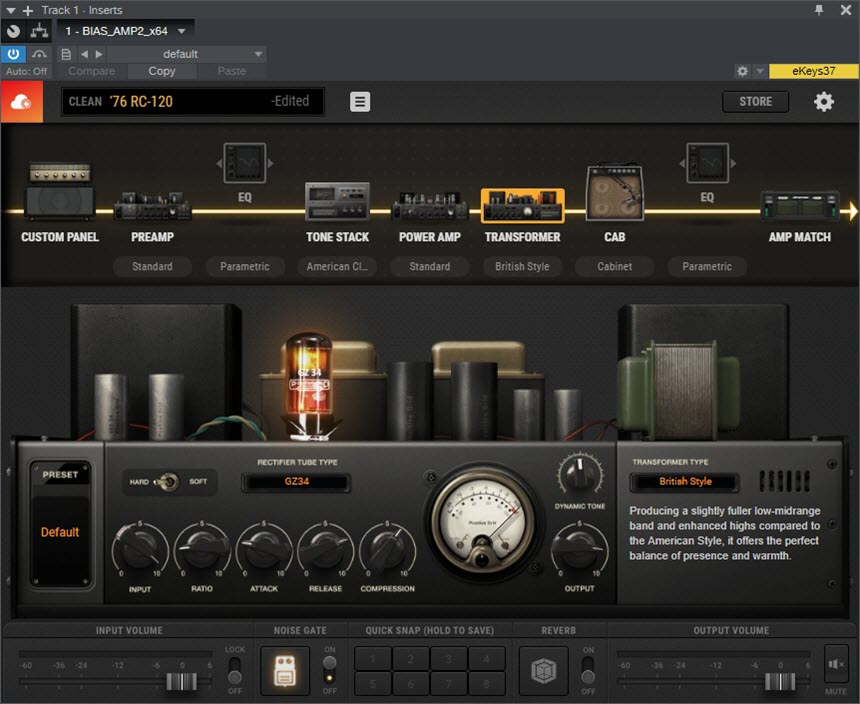Open BIAS_AMP2_x64 plugin selector dropdown
Image resolution: width=860 pixels, height=704 pixels.
coord(126,31)
